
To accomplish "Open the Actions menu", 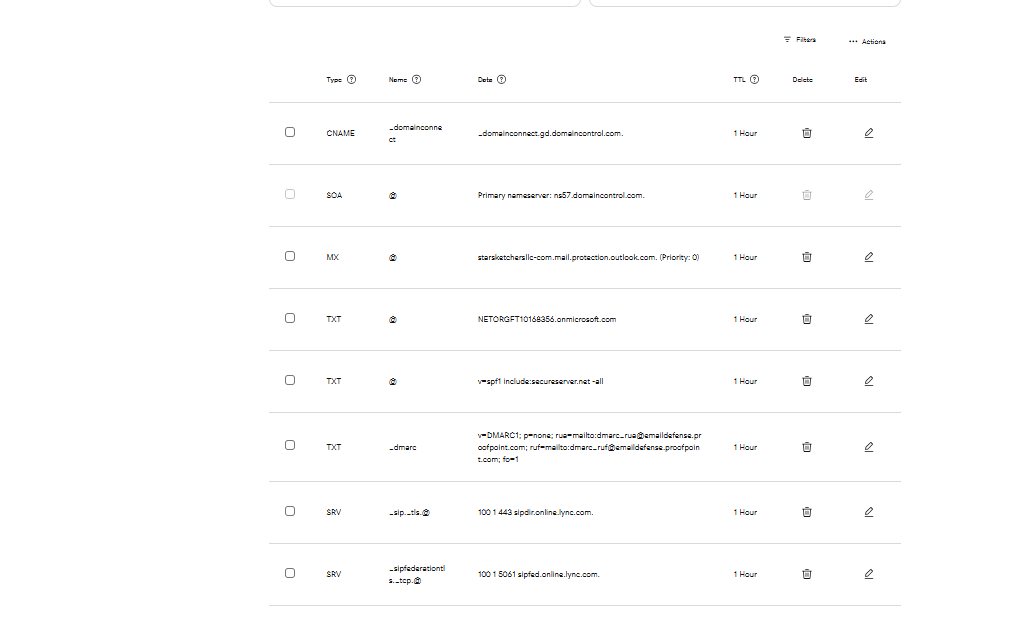I will 866,42.
